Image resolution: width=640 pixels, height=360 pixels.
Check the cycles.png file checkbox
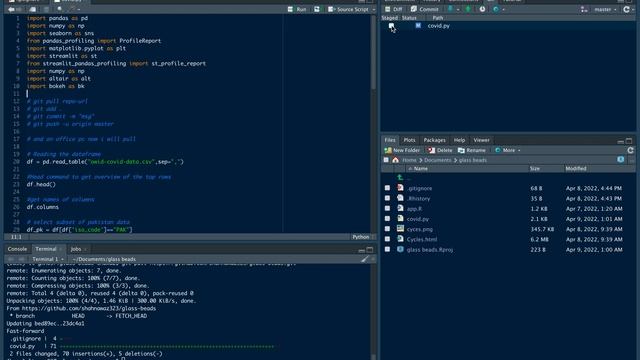pos(387,229)
